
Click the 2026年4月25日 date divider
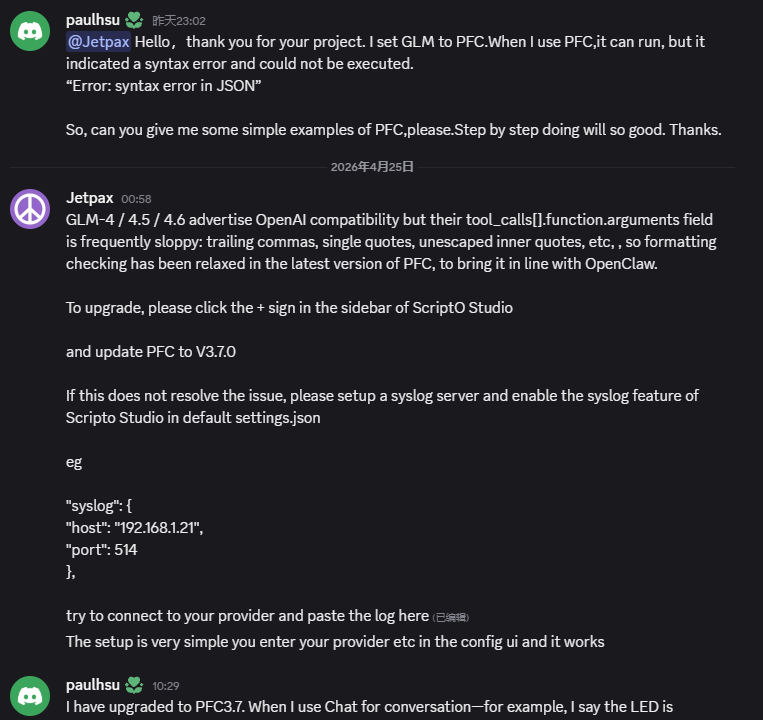(x=372, y=167)
